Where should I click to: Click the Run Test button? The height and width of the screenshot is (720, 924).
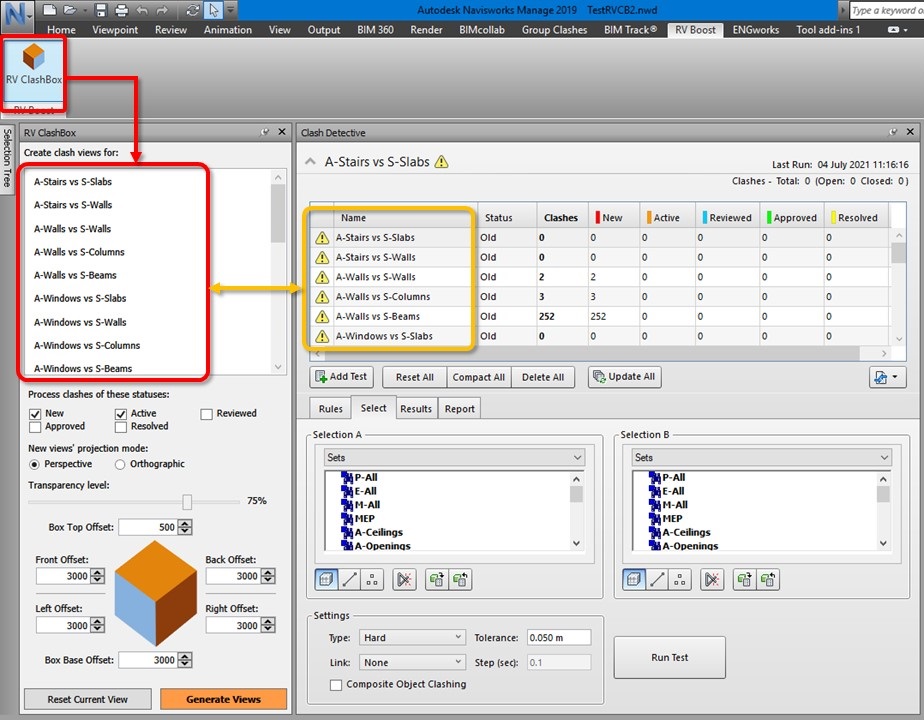(x=669, y=657)
